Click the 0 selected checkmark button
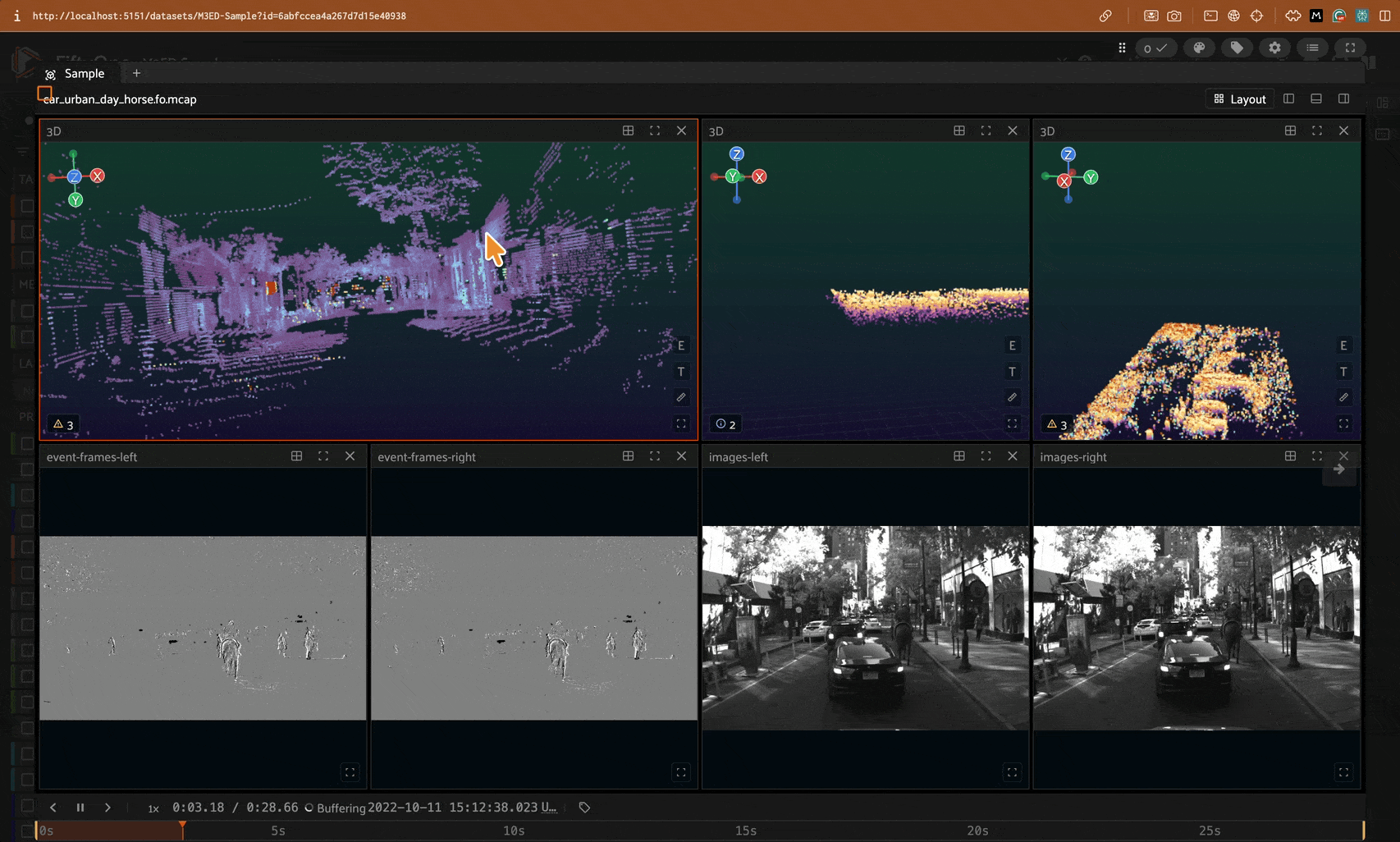Image resolution: width=1400 pixels, height=842 pixels. click(x=1155, y=48)
